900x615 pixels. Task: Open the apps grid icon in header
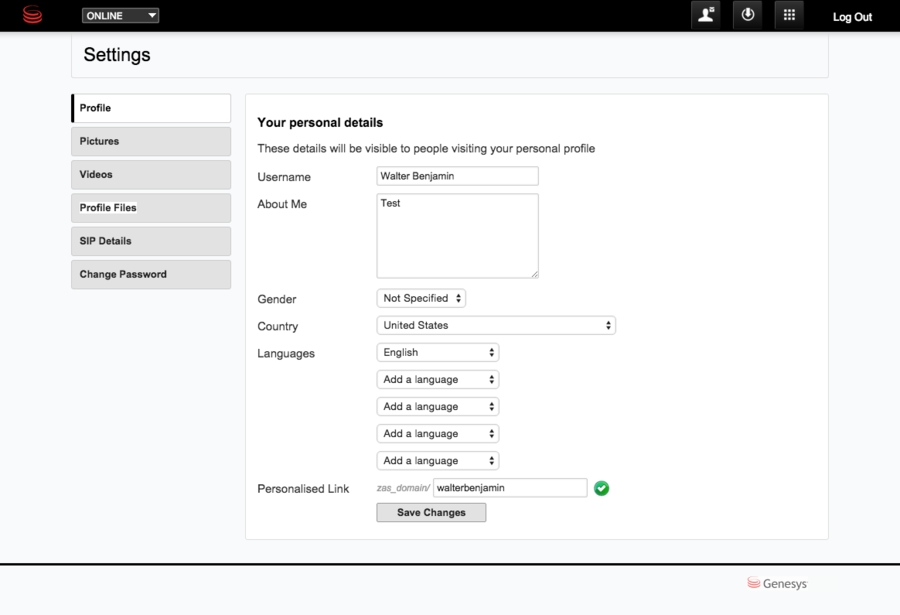tap(788, 15)
